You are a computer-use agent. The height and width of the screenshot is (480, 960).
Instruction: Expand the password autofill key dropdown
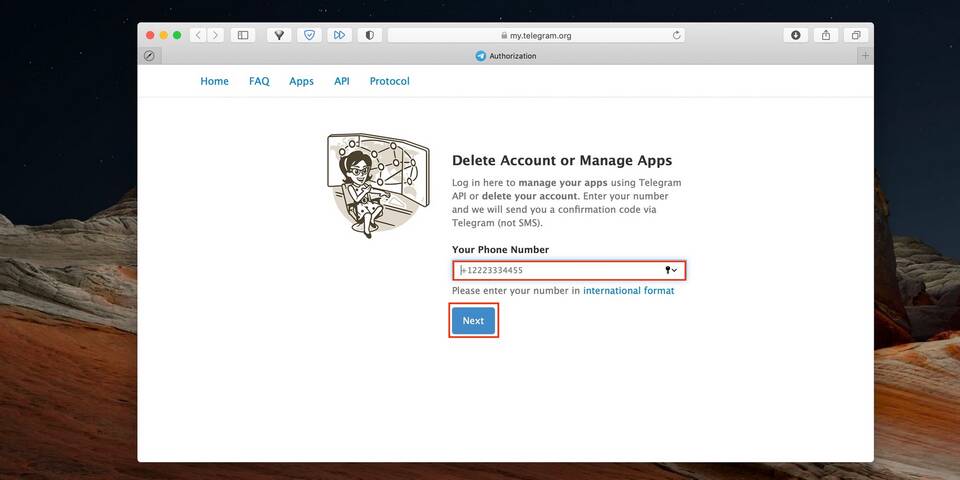coord(671,270)
